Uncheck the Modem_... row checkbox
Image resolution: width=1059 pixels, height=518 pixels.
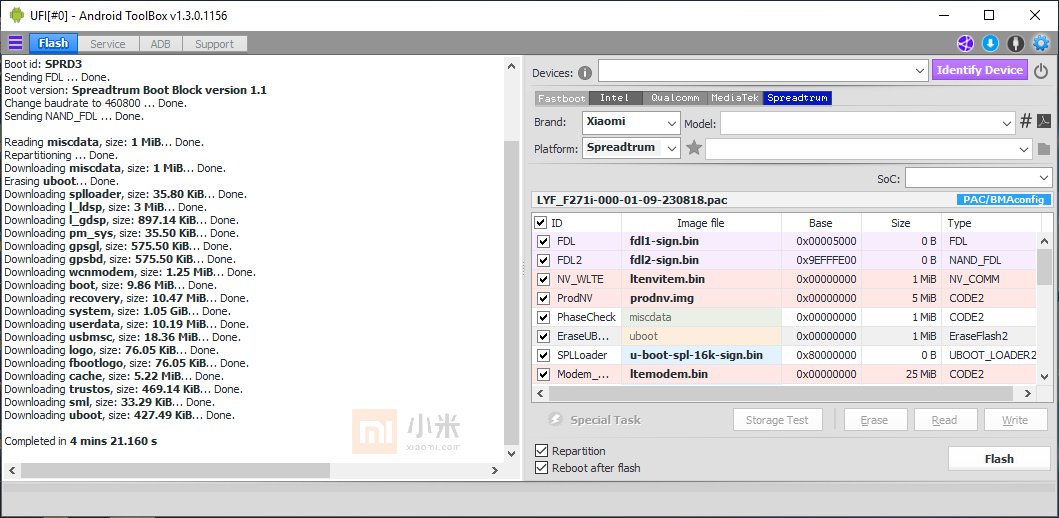542,374
